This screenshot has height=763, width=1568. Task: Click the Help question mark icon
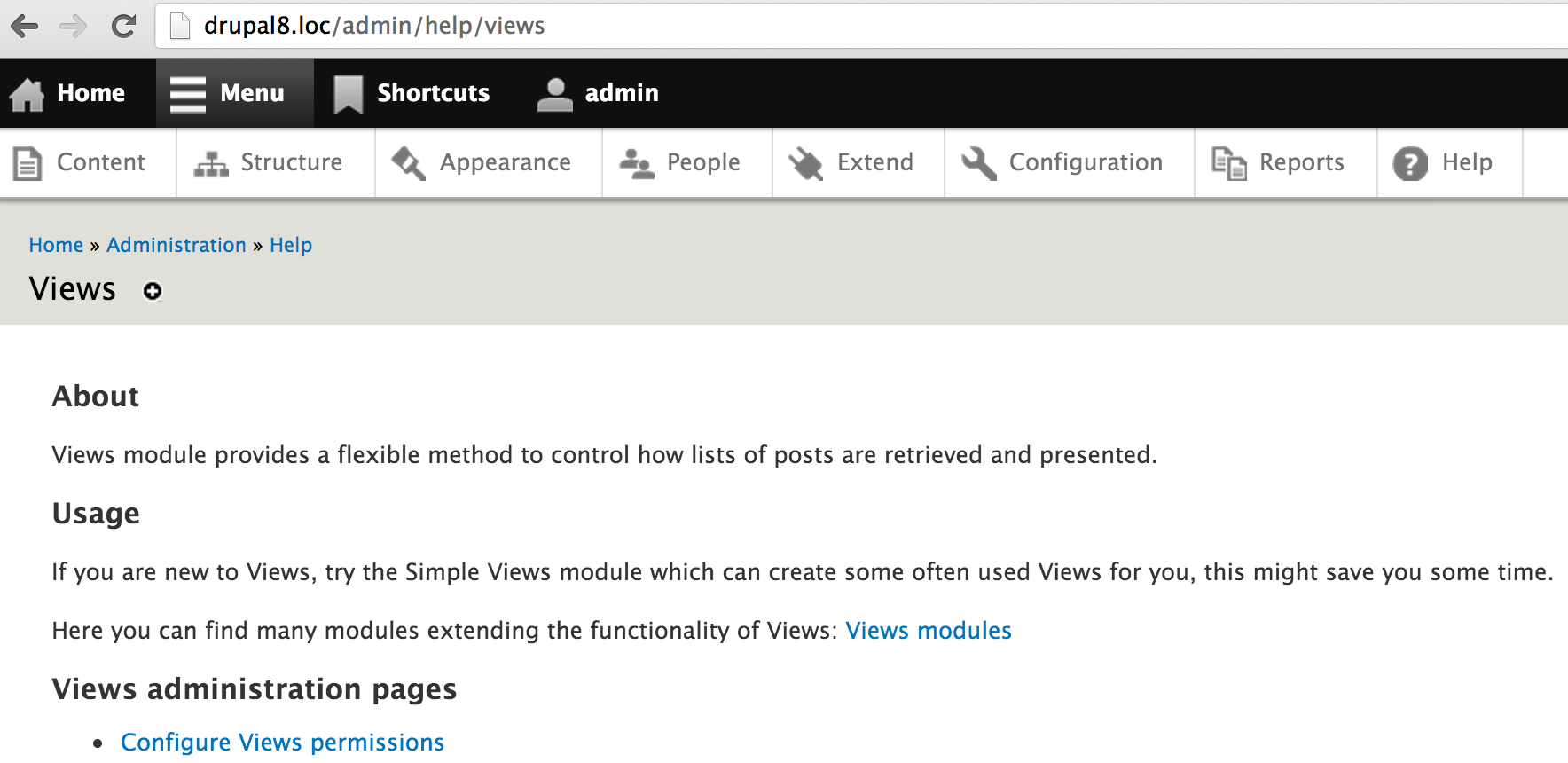pyautogui.click(x=1410, y=163)
